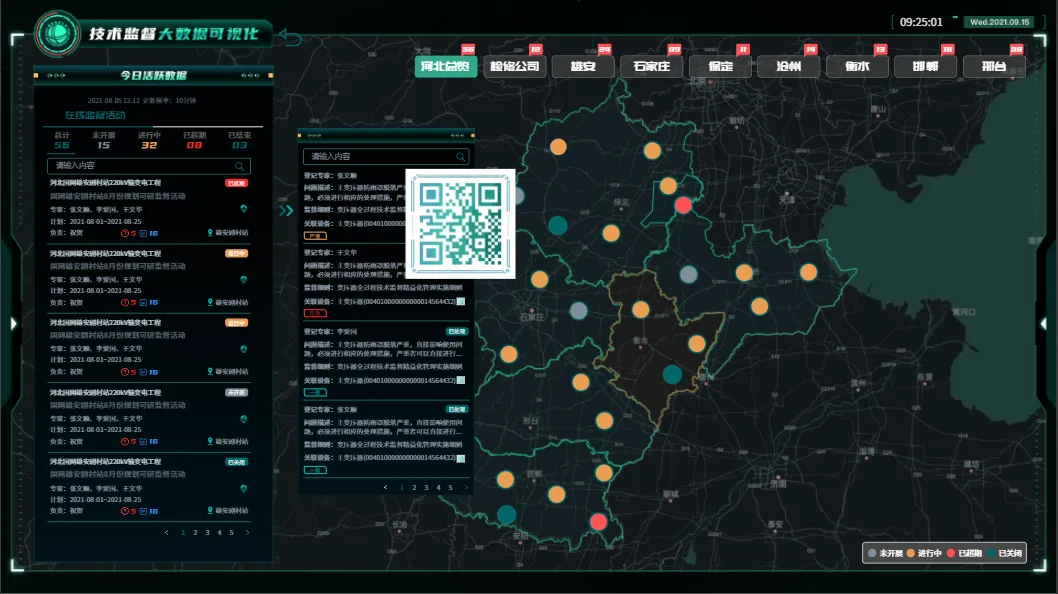Click the question-mark issue icon on 已超期 card
This screenshot has height=594, width=1058.
point(125,234)
